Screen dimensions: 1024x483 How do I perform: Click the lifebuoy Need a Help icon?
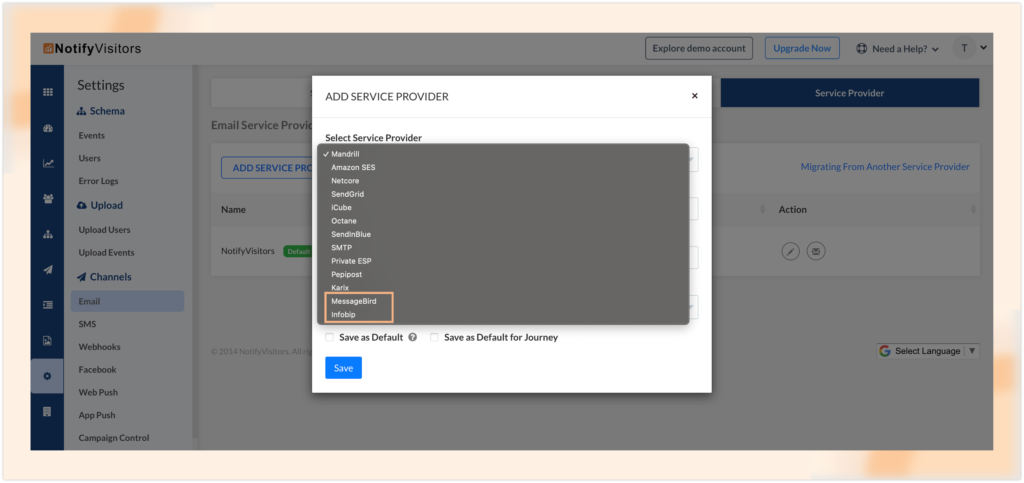click(x=861, y=48)
